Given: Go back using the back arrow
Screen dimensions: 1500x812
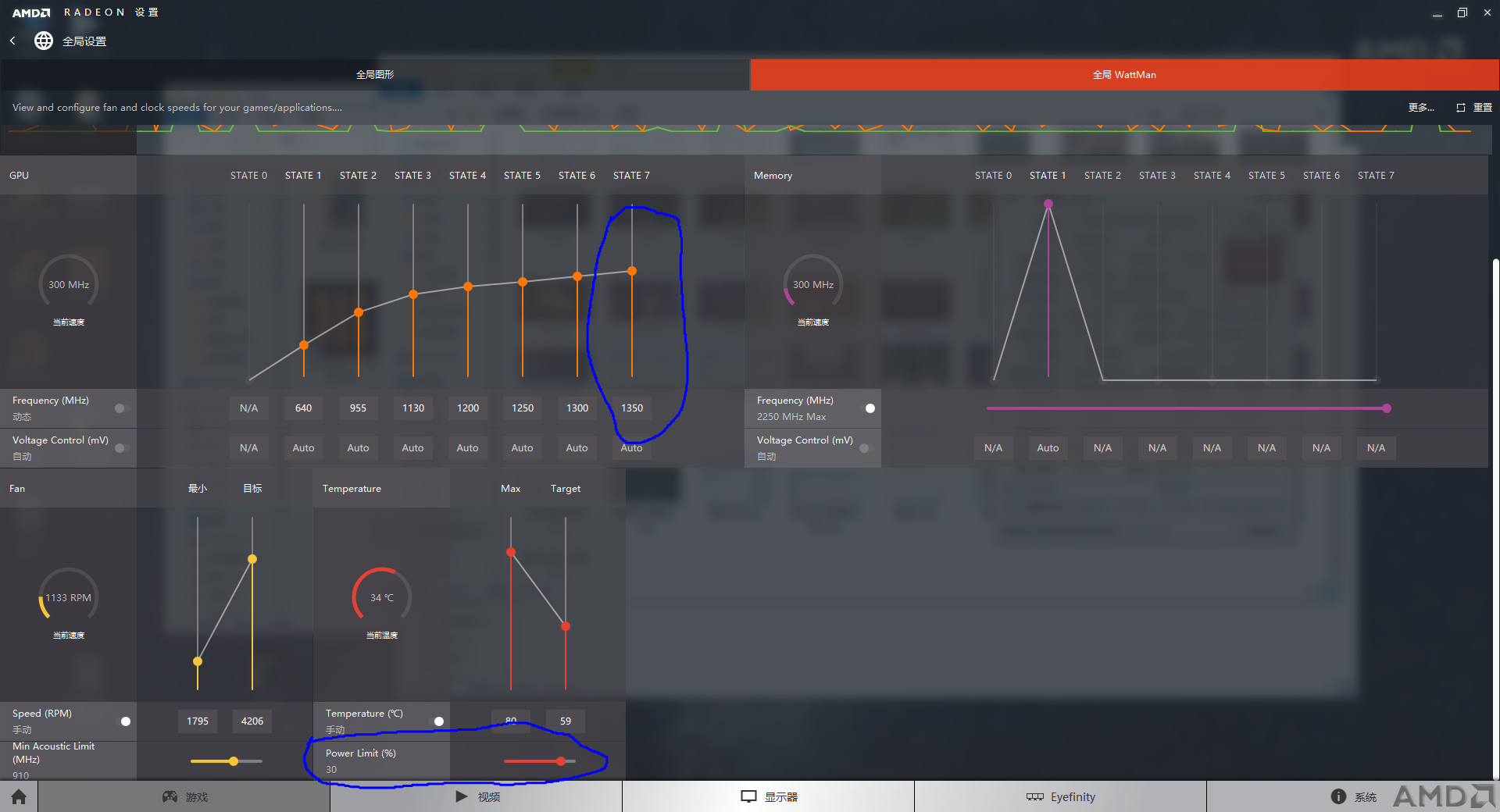Looking at the screenshot, I should click(x=12, y=41).
